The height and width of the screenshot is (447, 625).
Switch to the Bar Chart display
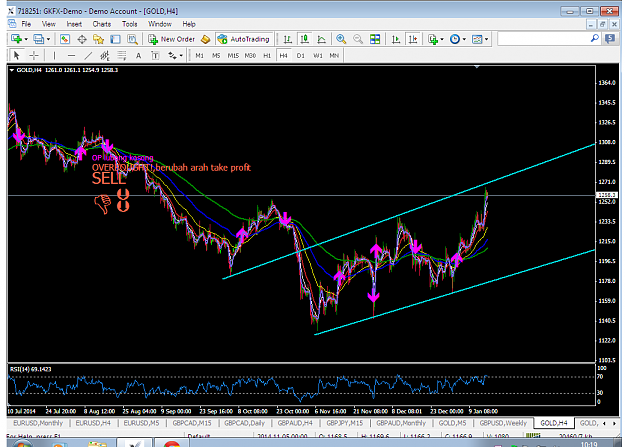[x=287, y=39]
